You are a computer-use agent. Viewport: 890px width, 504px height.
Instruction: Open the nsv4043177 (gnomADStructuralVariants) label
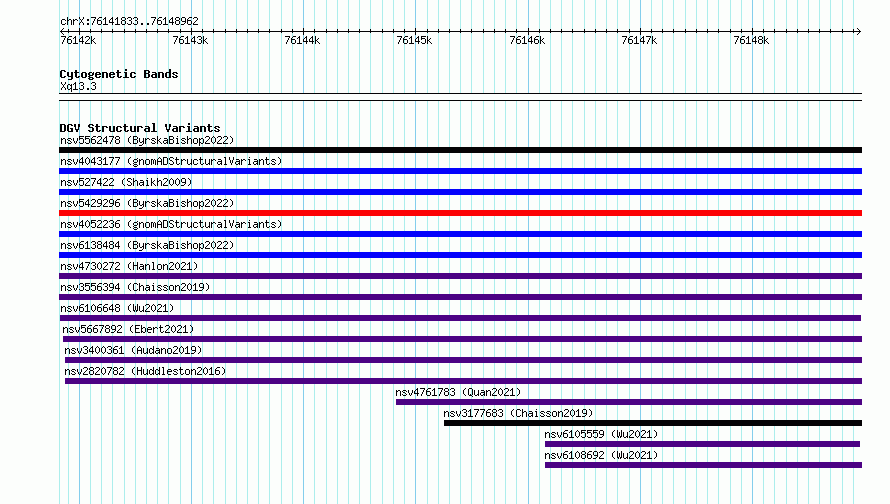point(171,161)
